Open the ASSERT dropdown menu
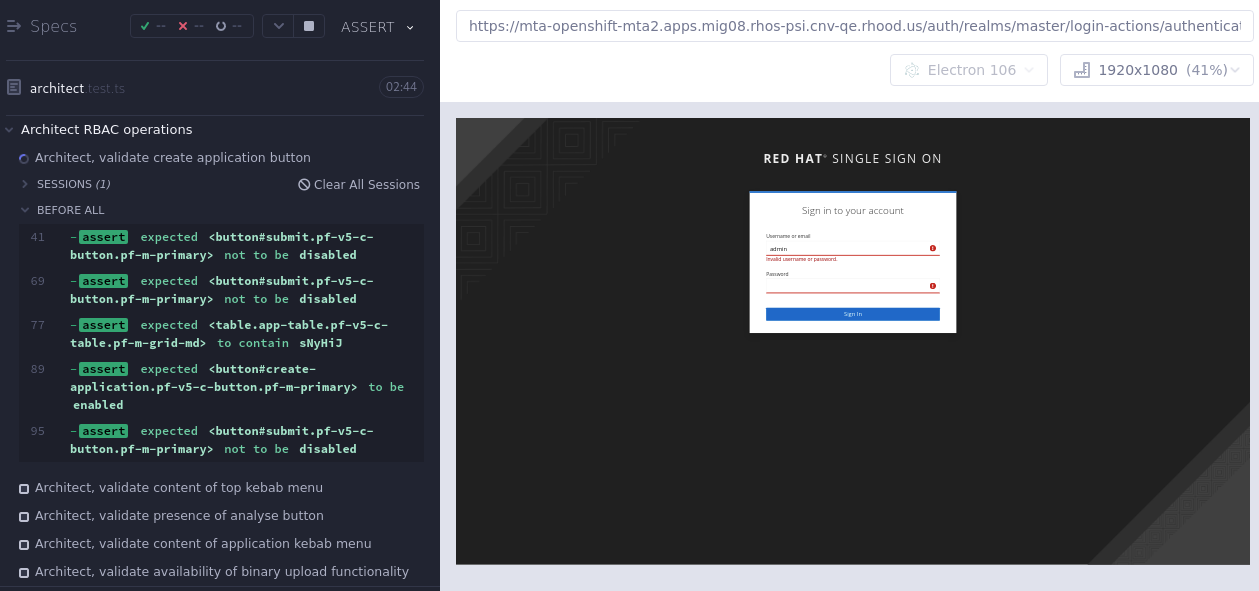This screenshot has height=591, width=1259. pos(378,27)
